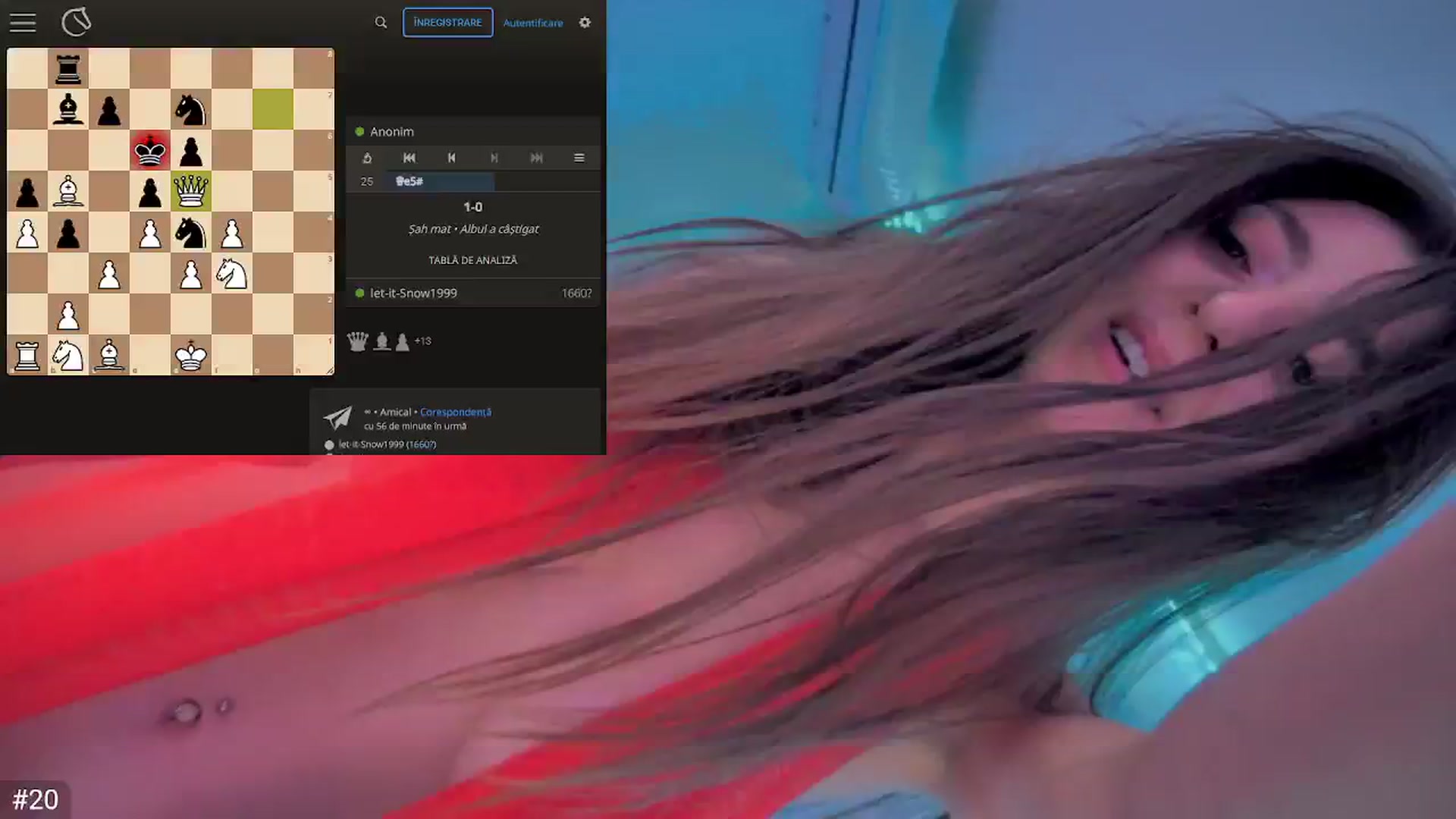The height and width of the screenshot is (819, 1456).
Task: Select move 25 Qe5# in move list
Action: pyautogui.click(x=441, y=181)
